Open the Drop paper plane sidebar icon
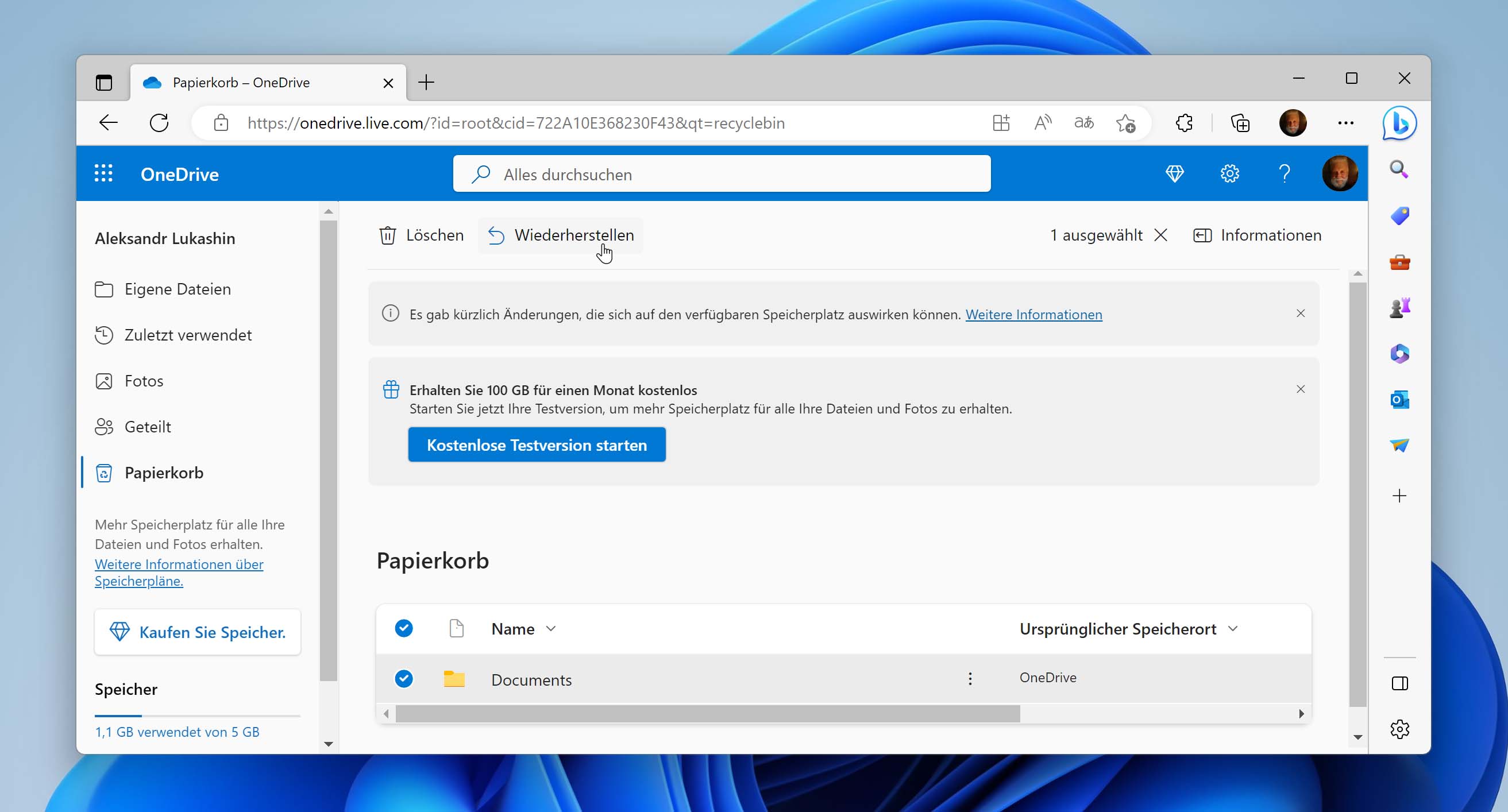 coord(1399,446)
